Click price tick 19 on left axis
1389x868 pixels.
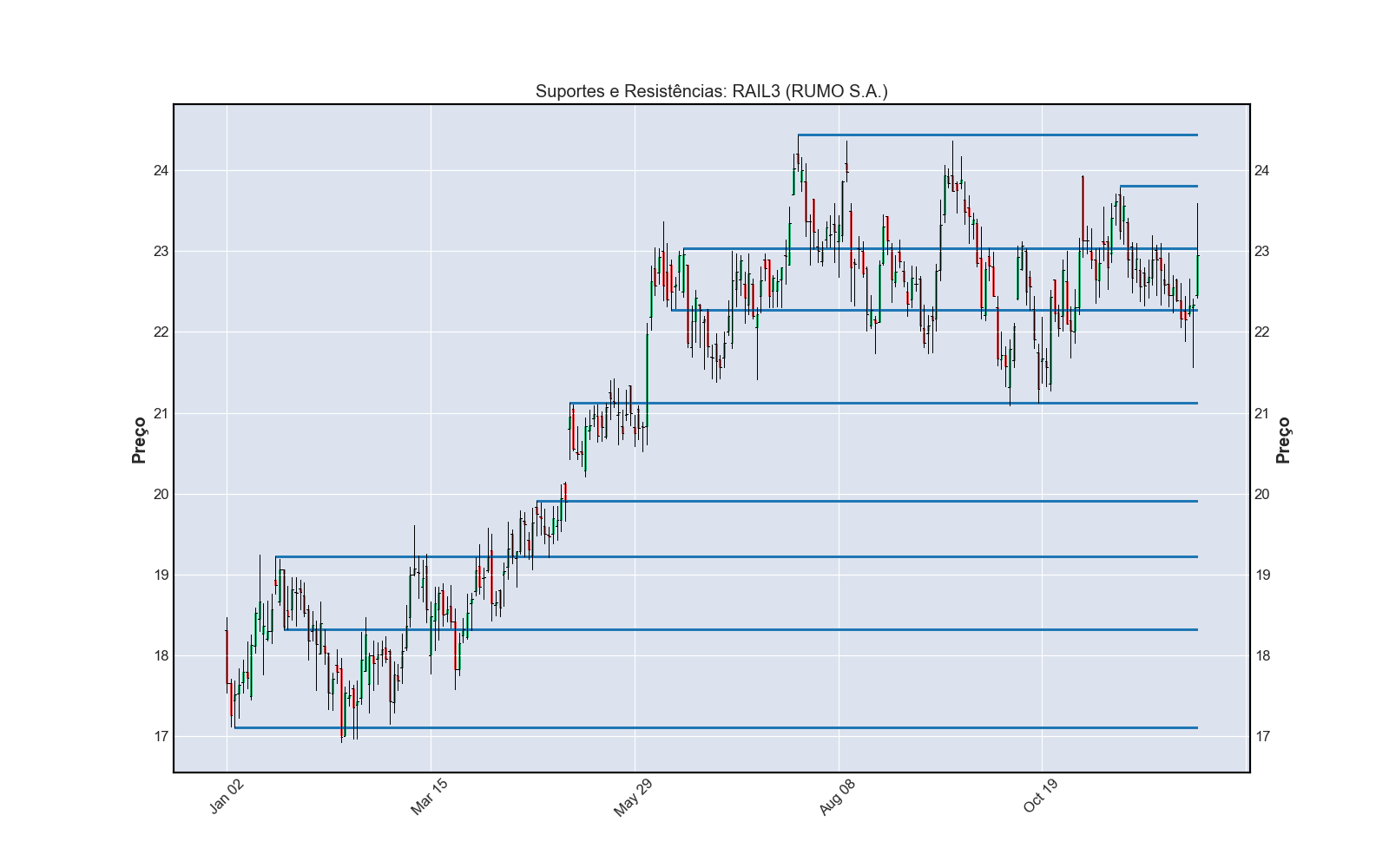161,575
